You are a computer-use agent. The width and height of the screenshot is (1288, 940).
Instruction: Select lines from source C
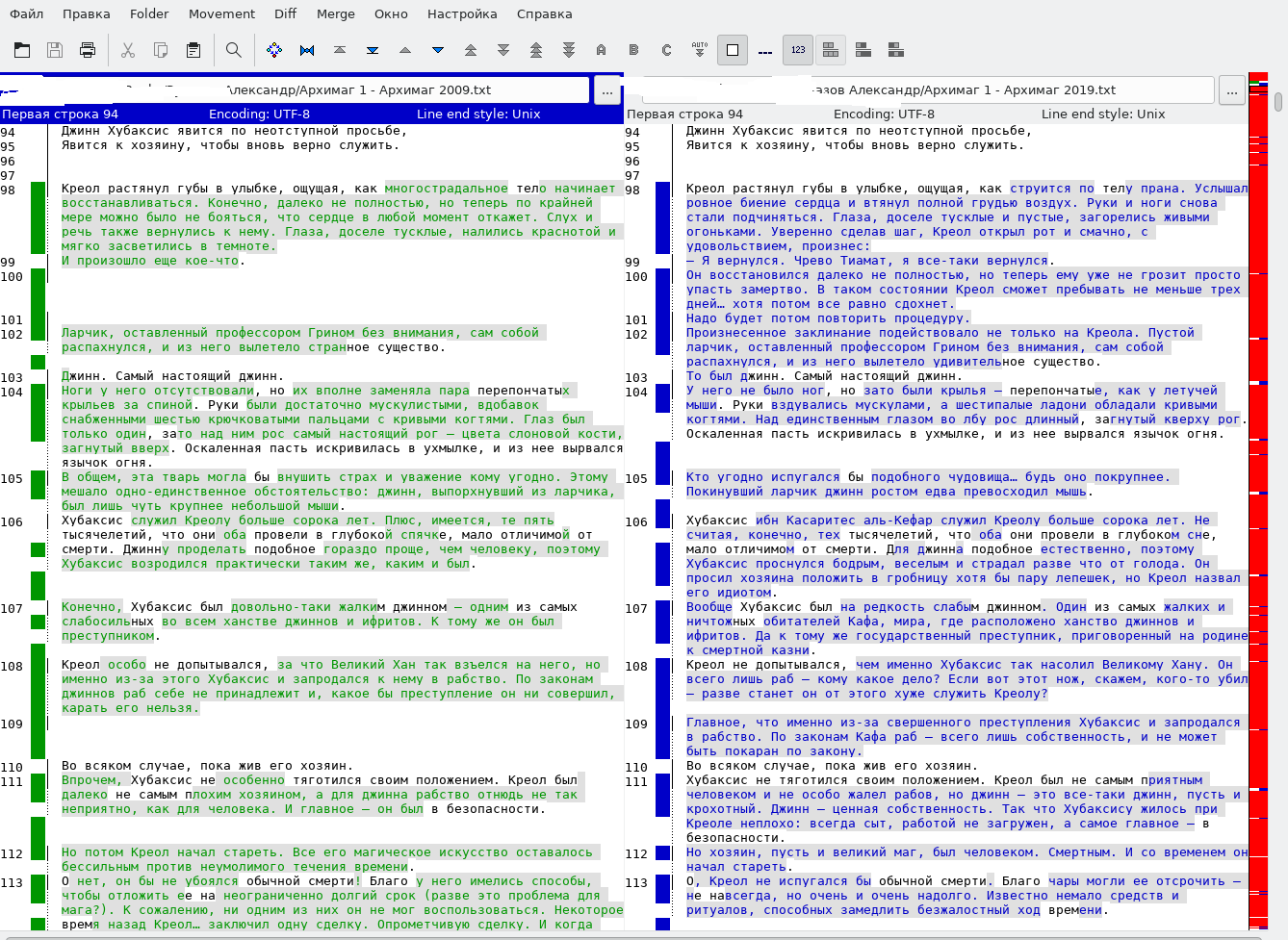coord(666,50)
